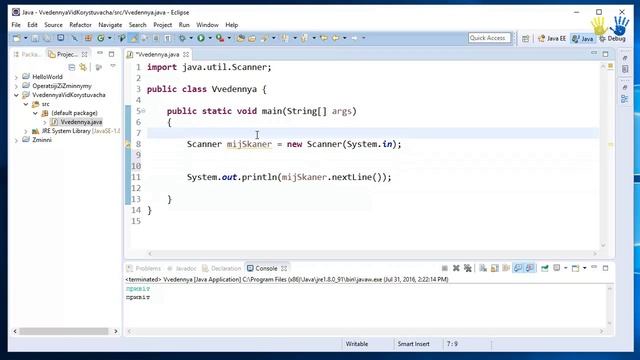Collapse main method at line 5

143,111
